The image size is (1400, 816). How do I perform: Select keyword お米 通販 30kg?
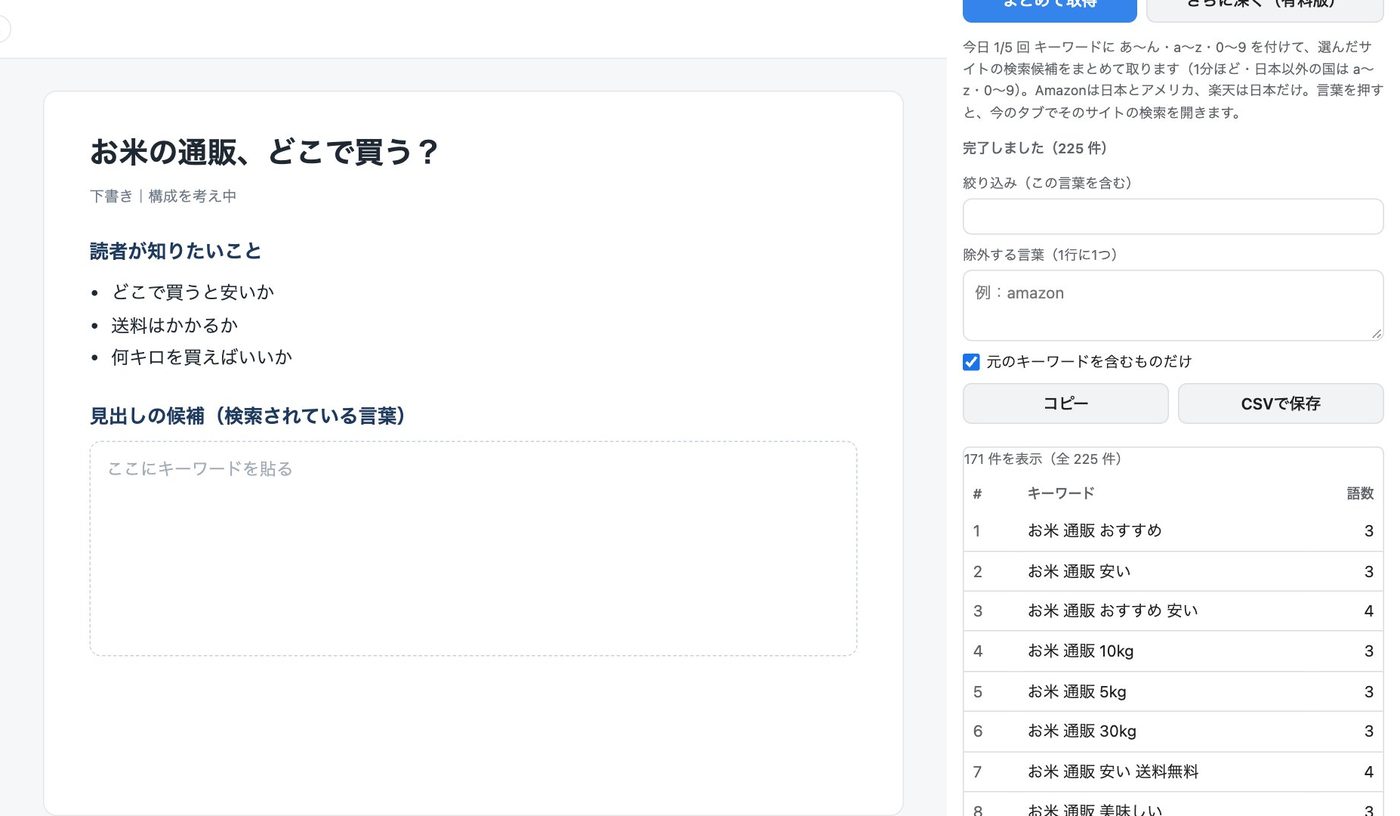(x=1082, y=731)
